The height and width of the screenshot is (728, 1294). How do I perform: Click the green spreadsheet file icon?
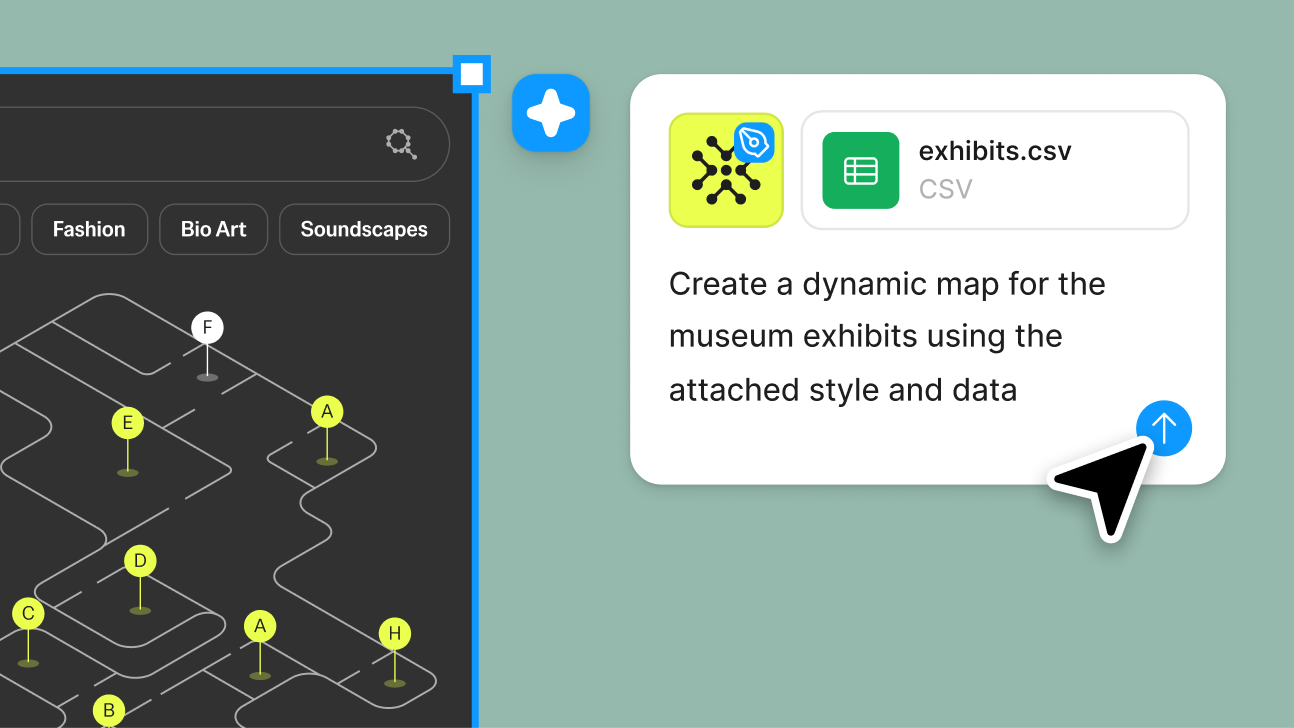(x=861, y=171)
